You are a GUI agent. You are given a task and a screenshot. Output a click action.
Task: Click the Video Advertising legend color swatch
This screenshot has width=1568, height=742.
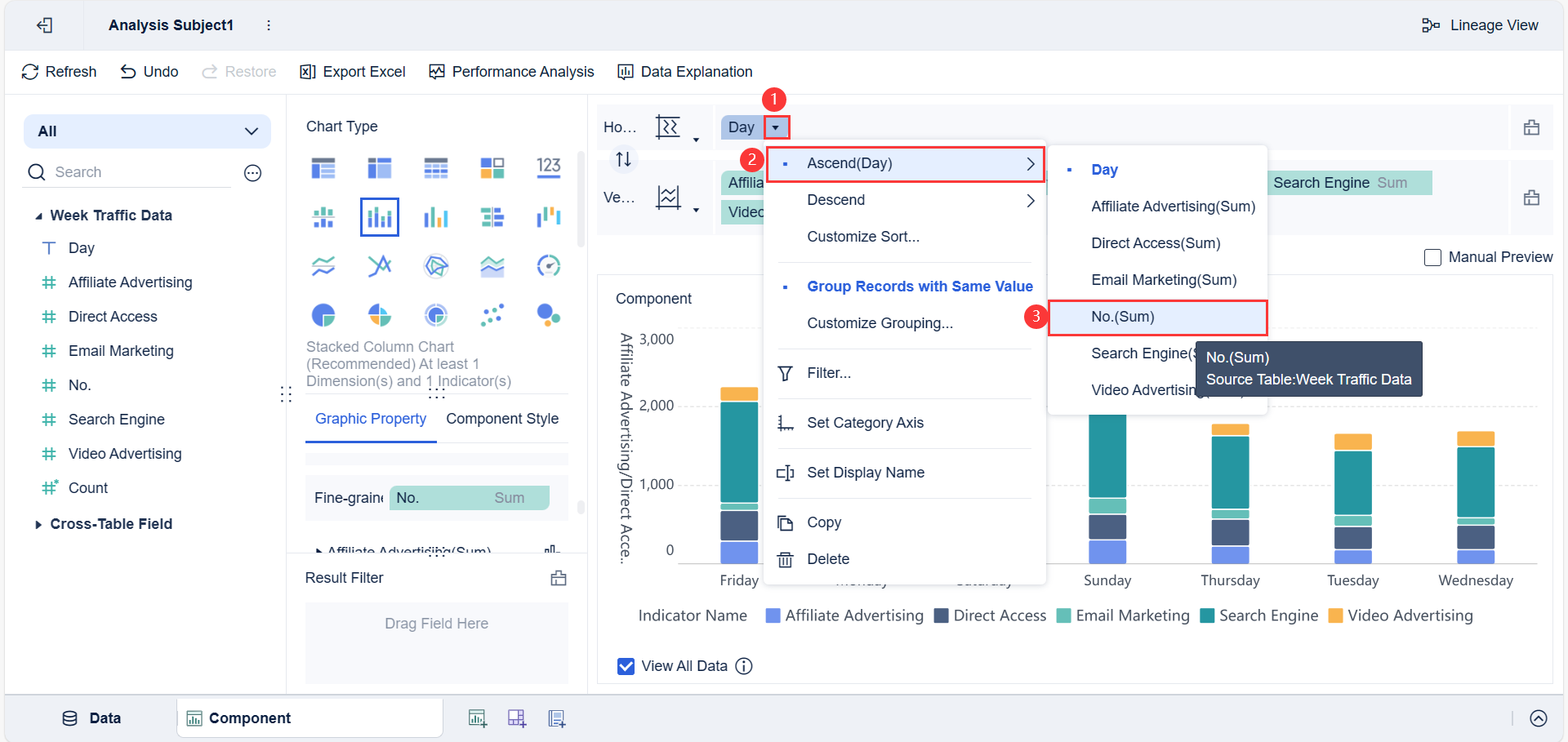click(1335, 616)
